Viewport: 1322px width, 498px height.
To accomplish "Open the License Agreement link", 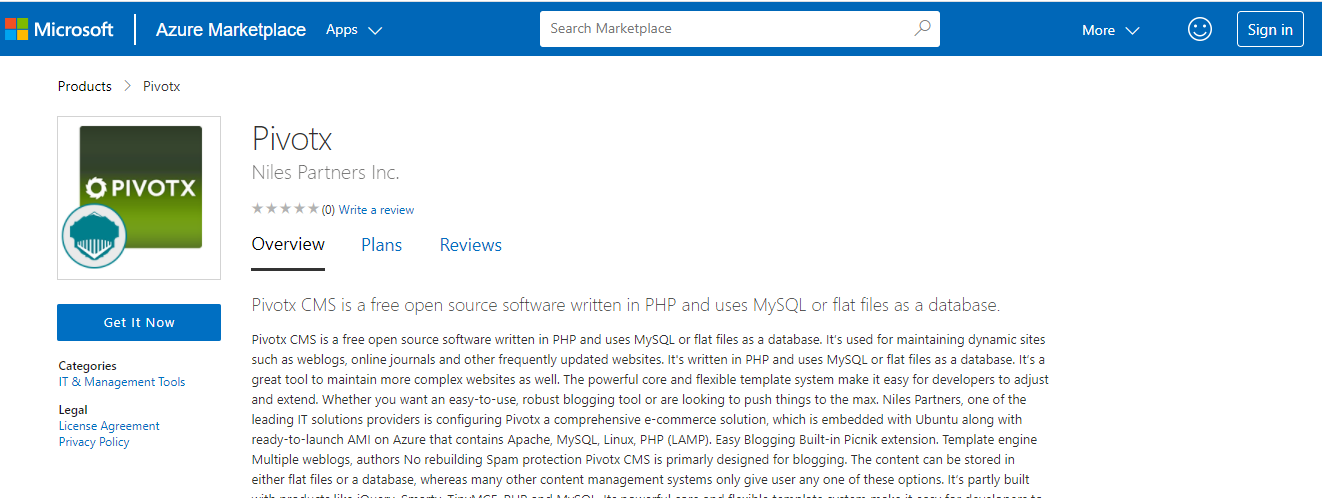I will coord(109,426).
